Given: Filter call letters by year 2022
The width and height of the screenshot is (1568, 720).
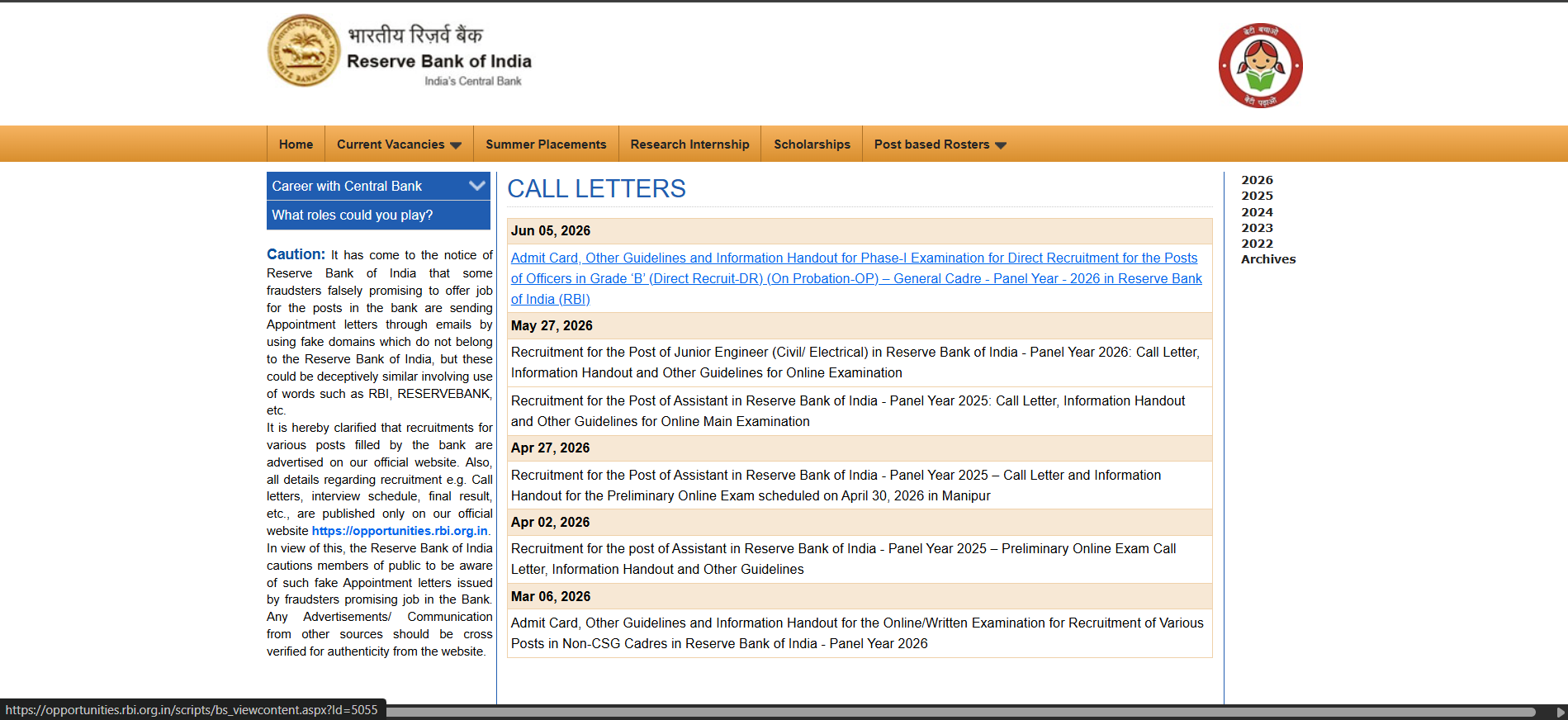Looking at the screenshot, I should click(1257, 244).
